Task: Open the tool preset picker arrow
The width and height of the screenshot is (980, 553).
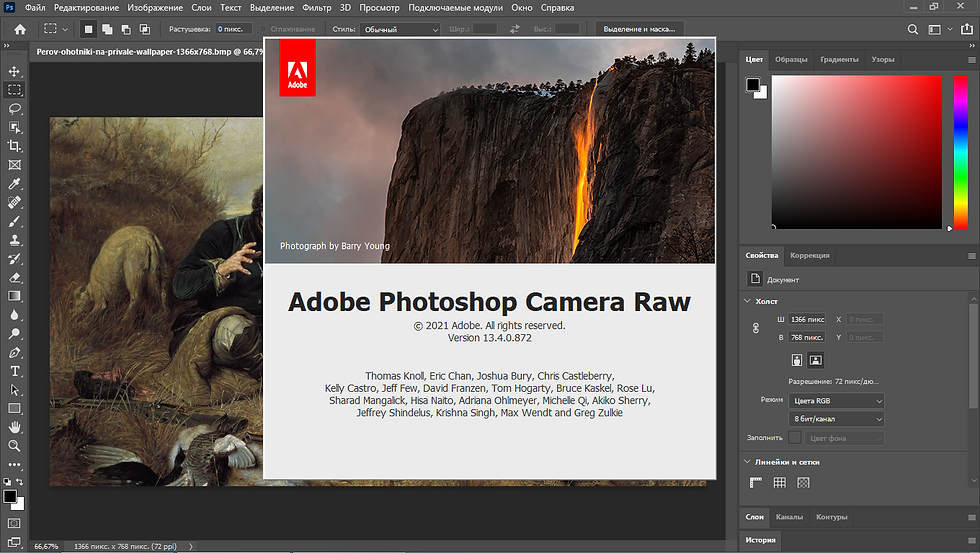Action: pyautogui.click(x=64, y=29)
